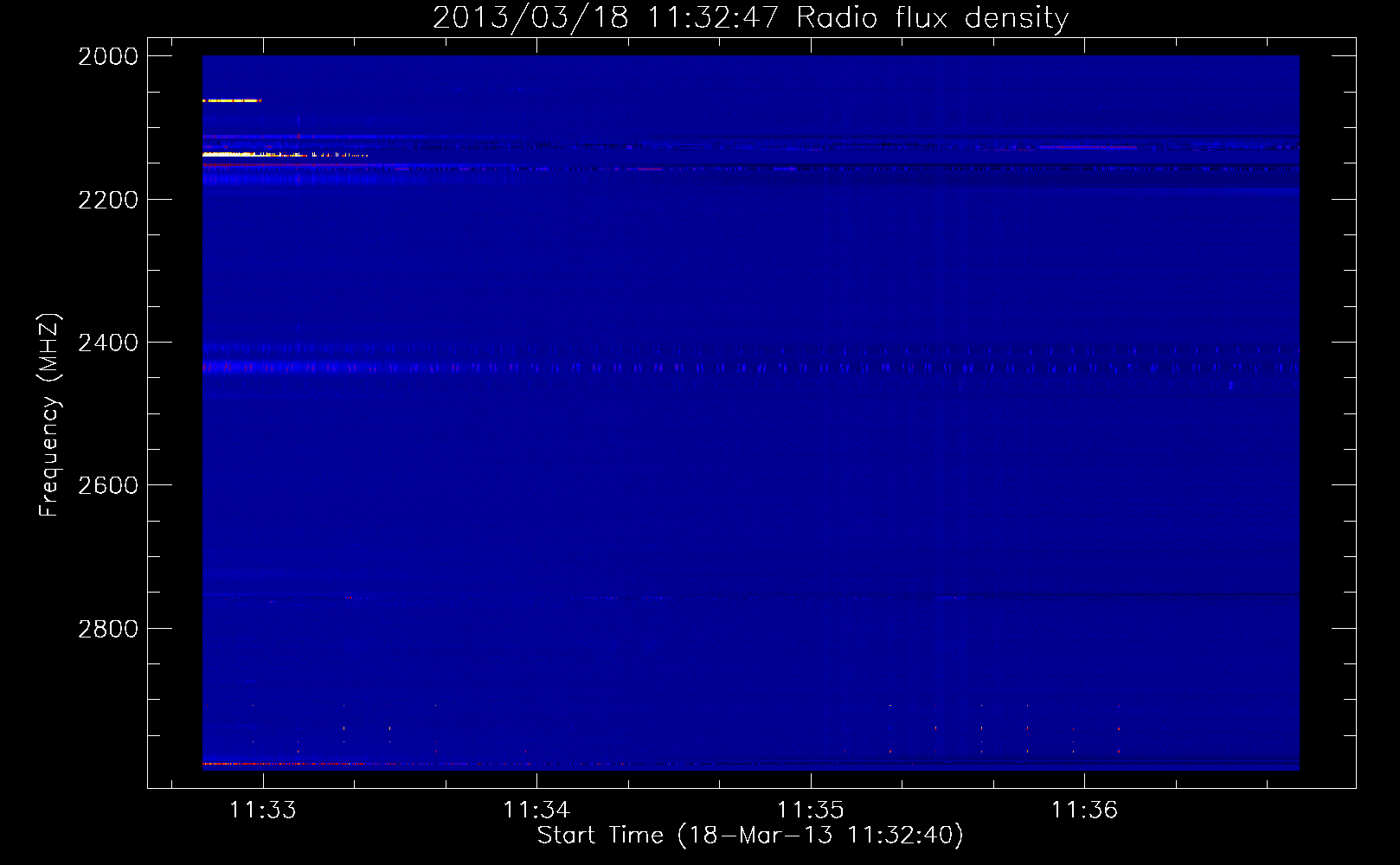Click the 'Frequency (MHZ)' axis label
Viewport: 1400px width, 865px height.
click(x=49, y=415)
